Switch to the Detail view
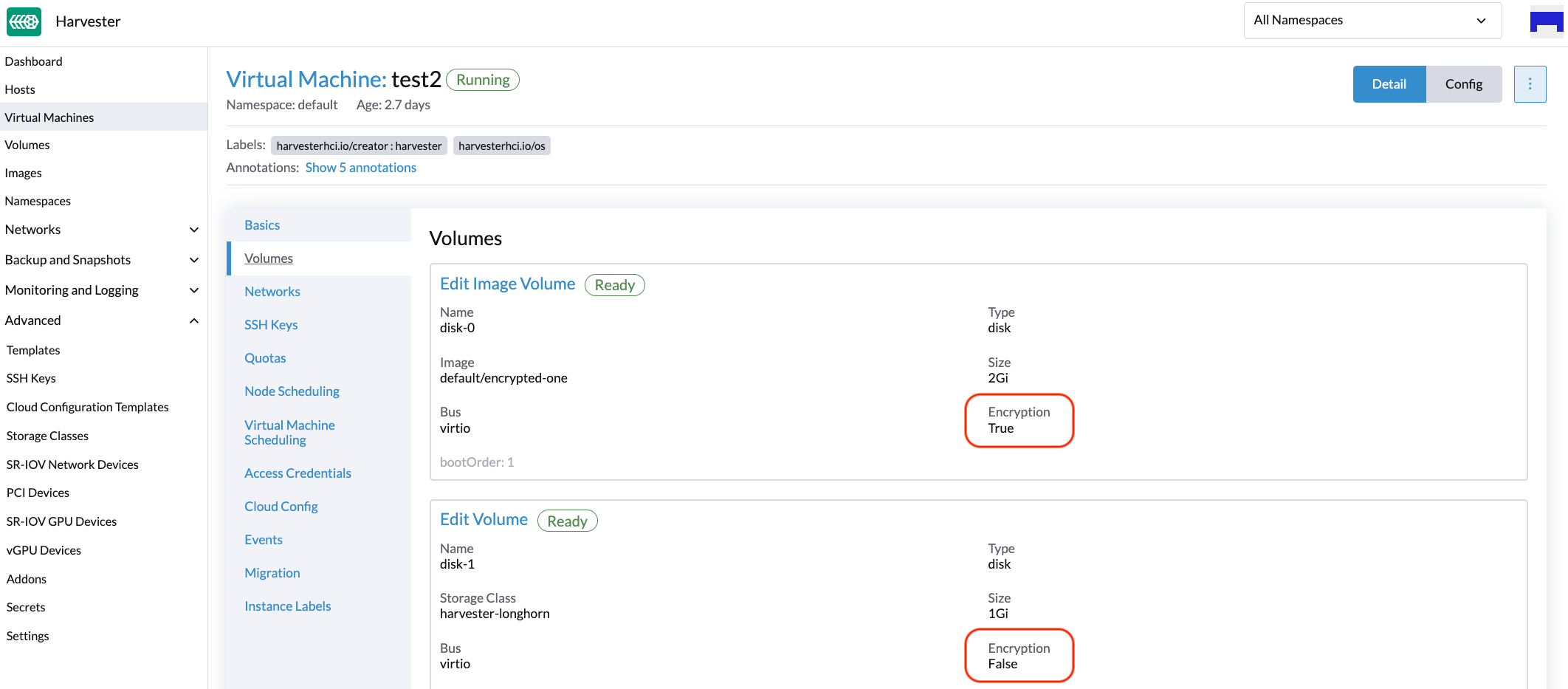 pyautogui.click(x=1389, y=84)
